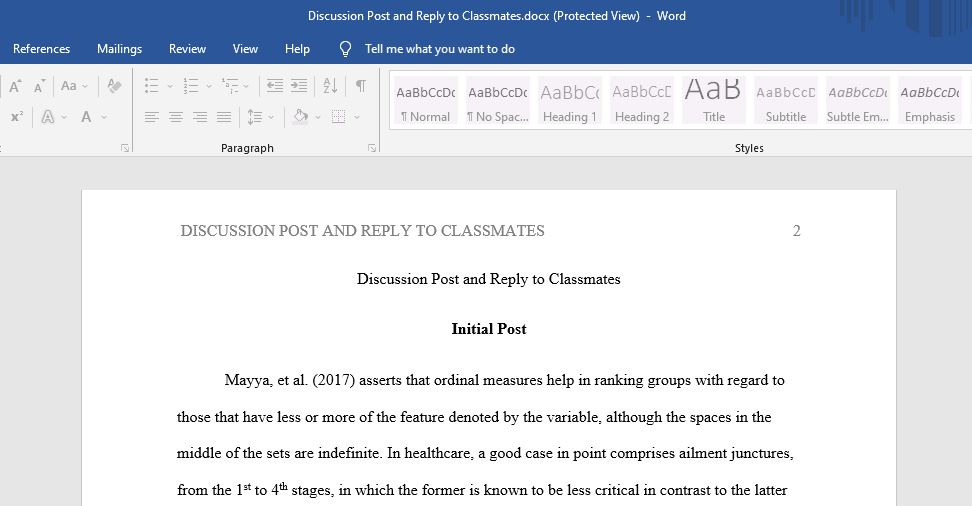Screen dimensions: 972x506
Task: Toggle show/hide paragraph marks
Action: (x=360, y=86)
